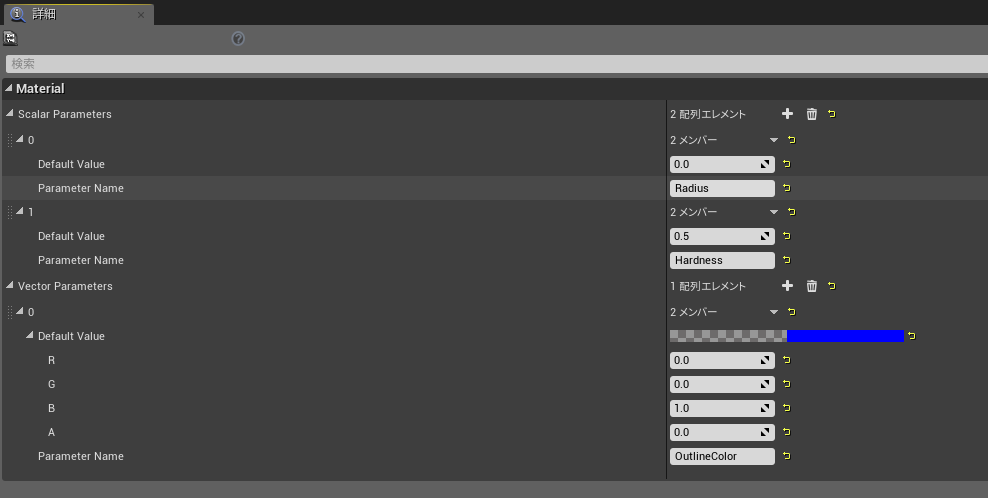Collapse Vector Parameters element 0
Screen dimensions: 988x498
click(x=20, y=311)
